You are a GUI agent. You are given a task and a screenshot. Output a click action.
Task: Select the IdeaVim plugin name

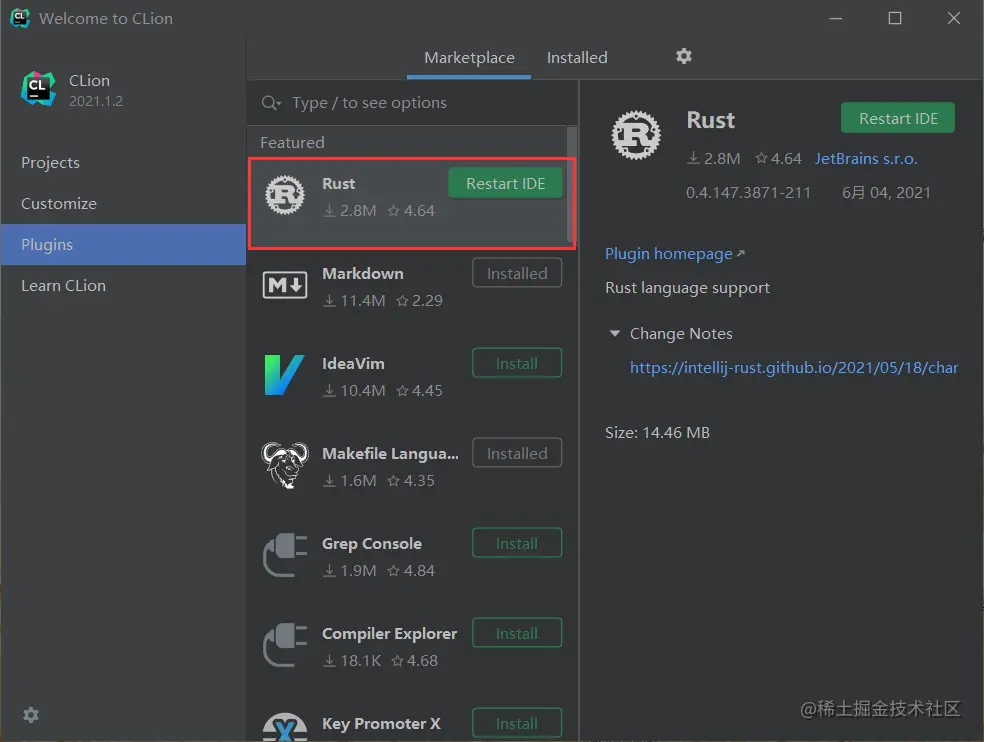(x=353, y=363)
